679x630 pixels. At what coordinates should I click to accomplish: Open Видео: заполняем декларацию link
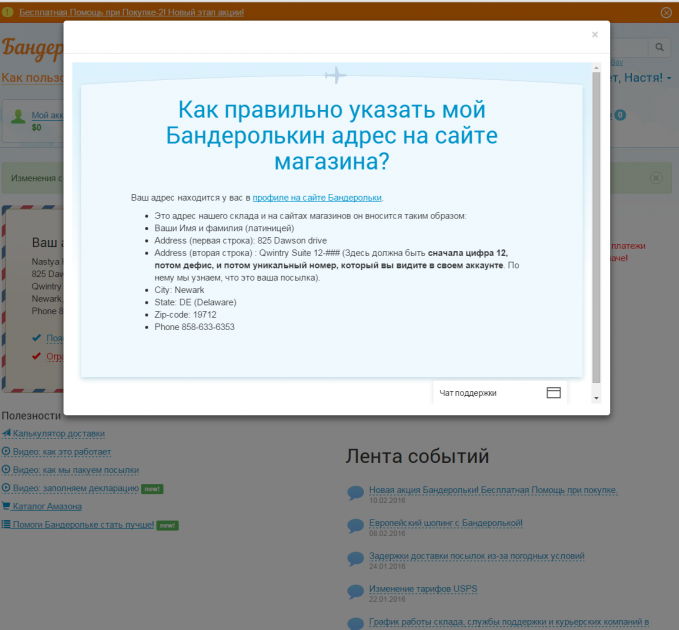[x=76, y=488]
